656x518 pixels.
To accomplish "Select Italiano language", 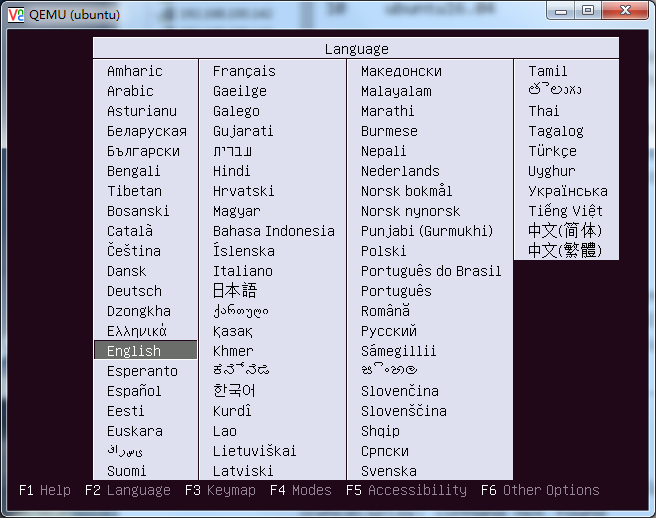I will [243, 271].
